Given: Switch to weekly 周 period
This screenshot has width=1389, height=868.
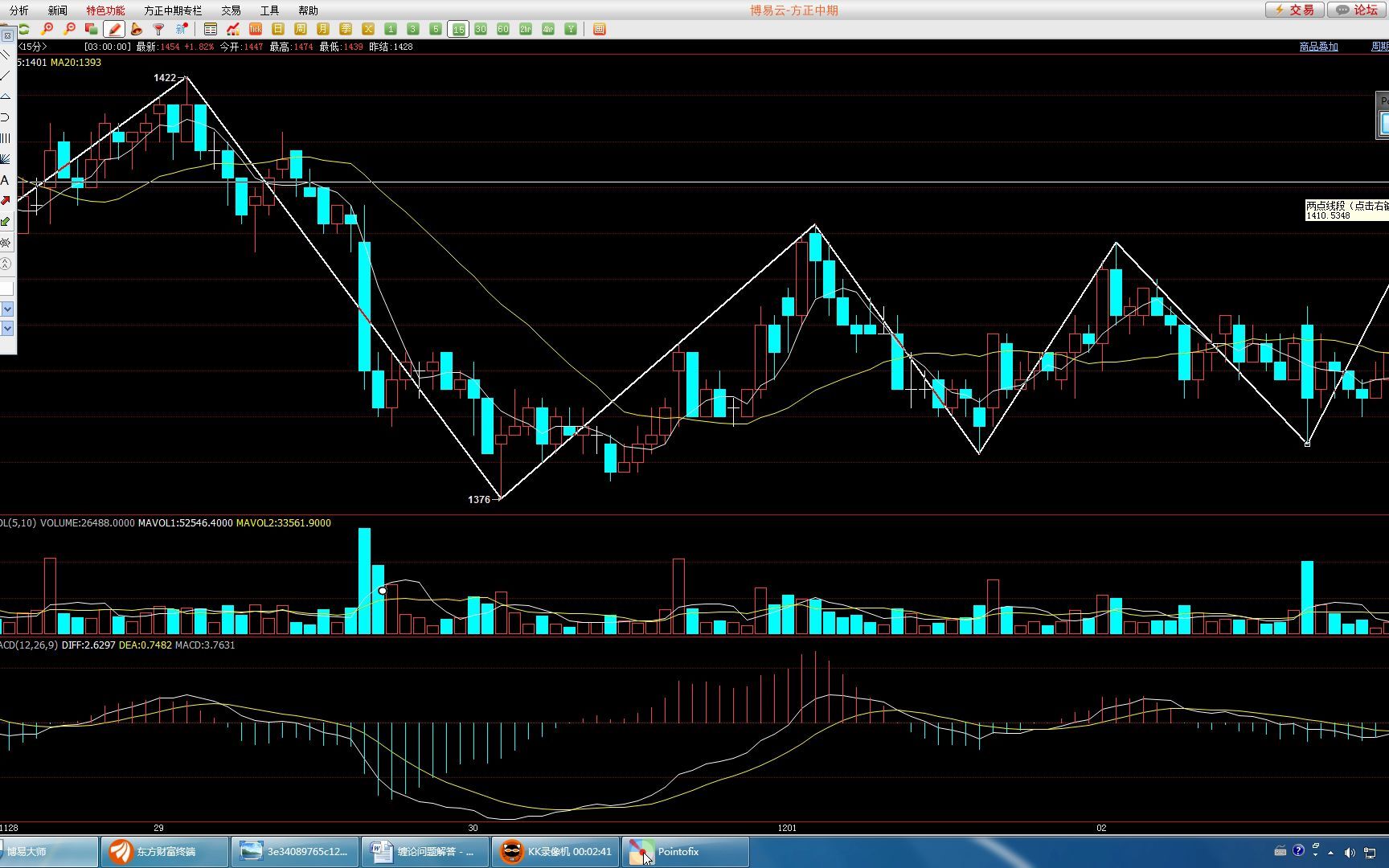Looking at the screenshot, I should pos(301,29).
